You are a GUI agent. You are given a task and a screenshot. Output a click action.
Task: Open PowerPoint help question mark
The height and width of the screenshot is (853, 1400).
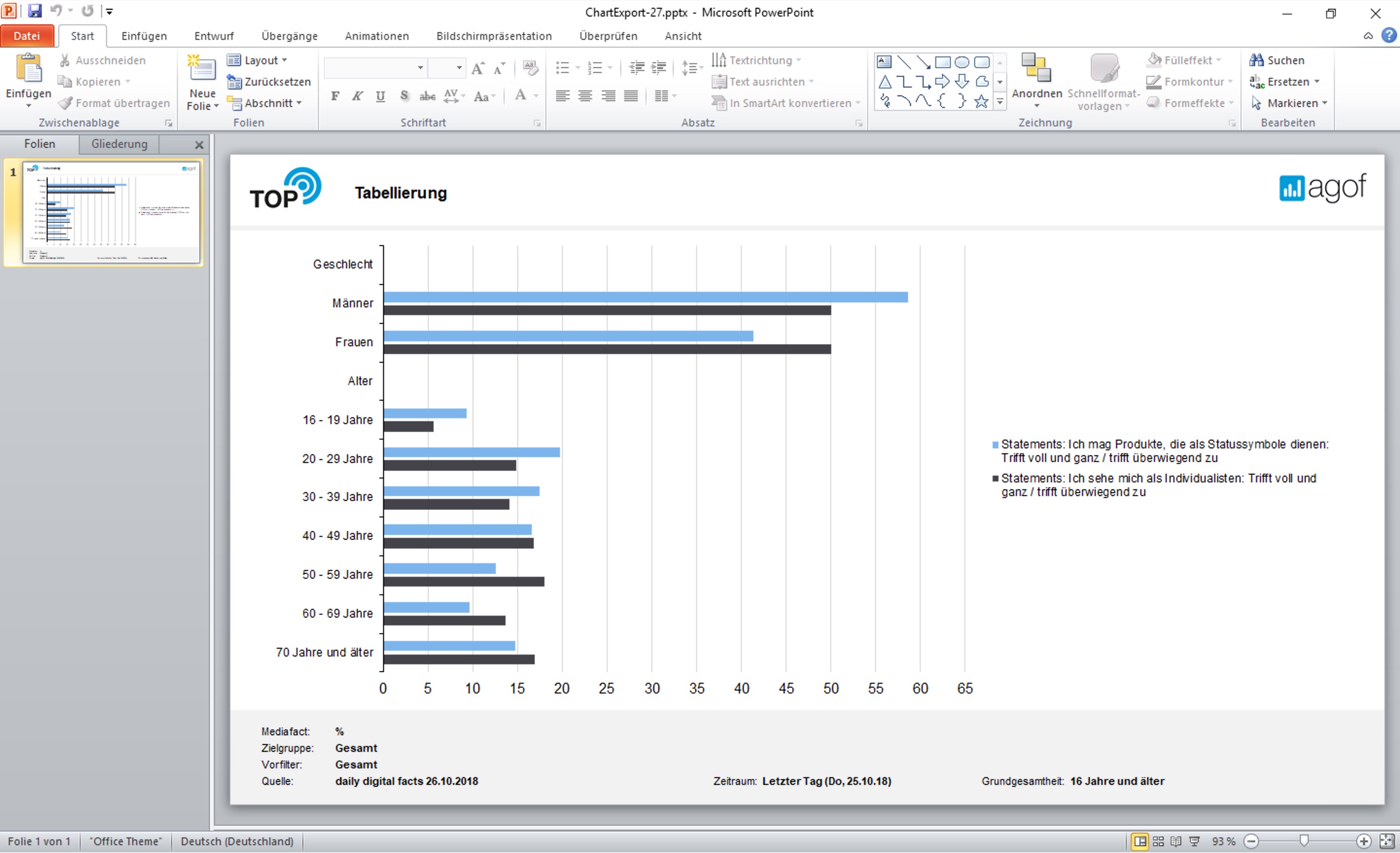coord(1389,35)
